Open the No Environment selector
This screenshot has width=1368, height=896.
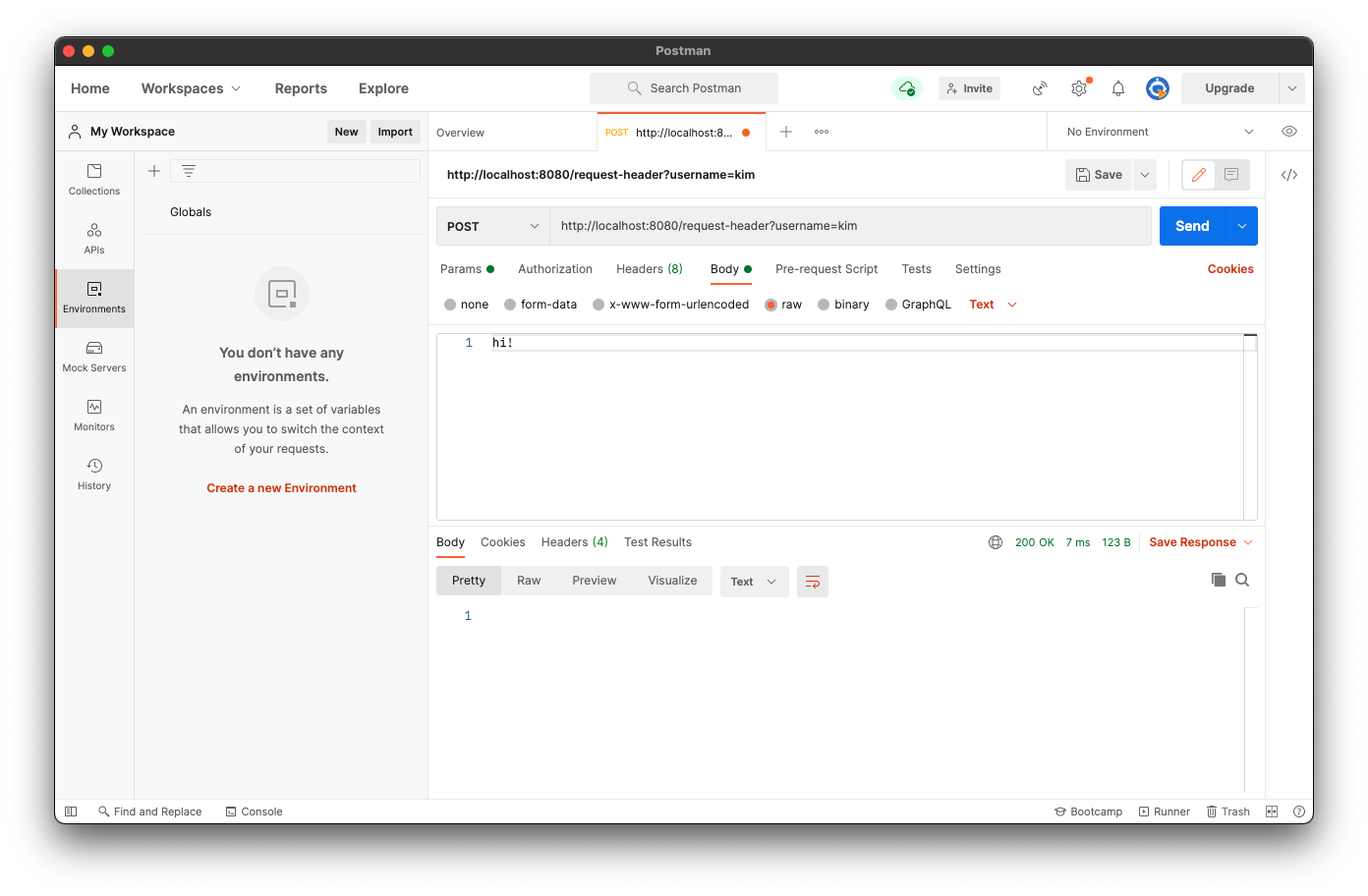coord(1160,132)
